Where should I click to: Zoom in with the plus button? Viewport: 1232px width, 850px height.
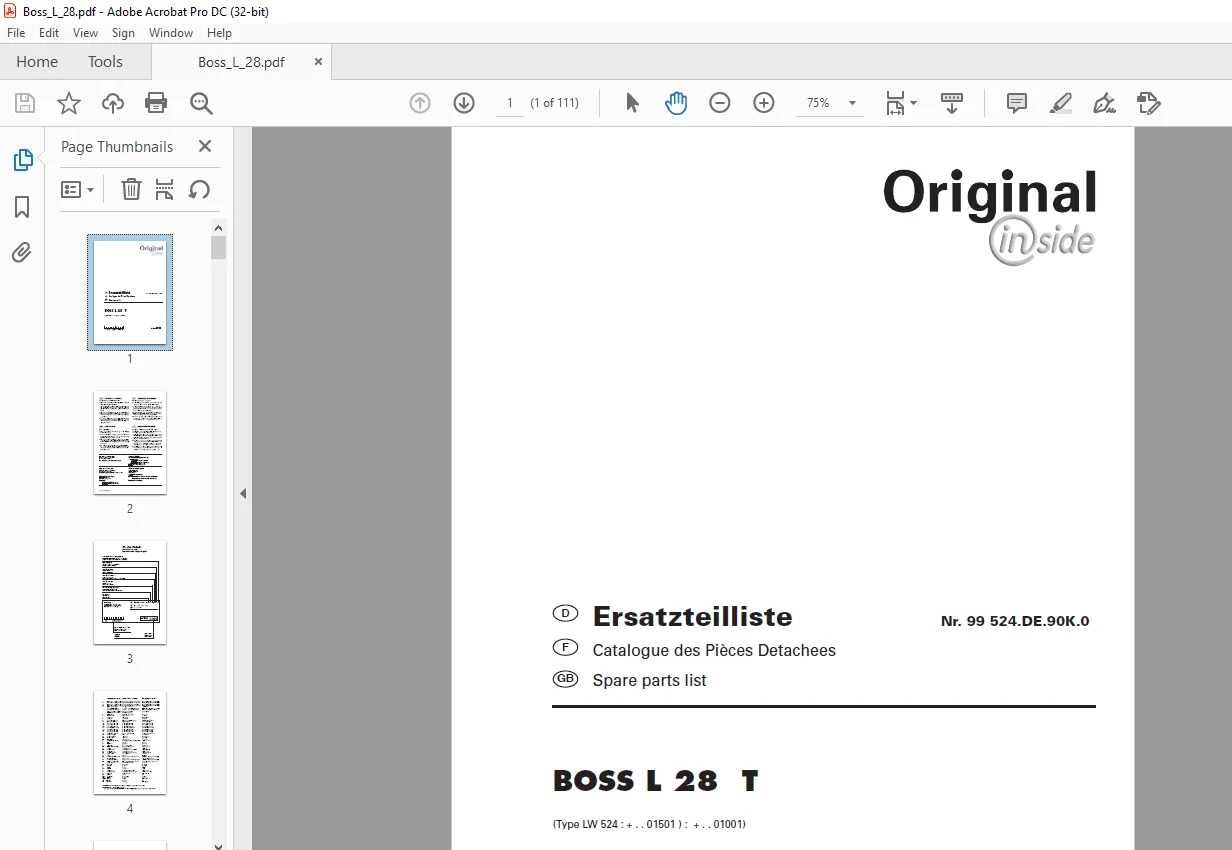(x=764, y=103)
